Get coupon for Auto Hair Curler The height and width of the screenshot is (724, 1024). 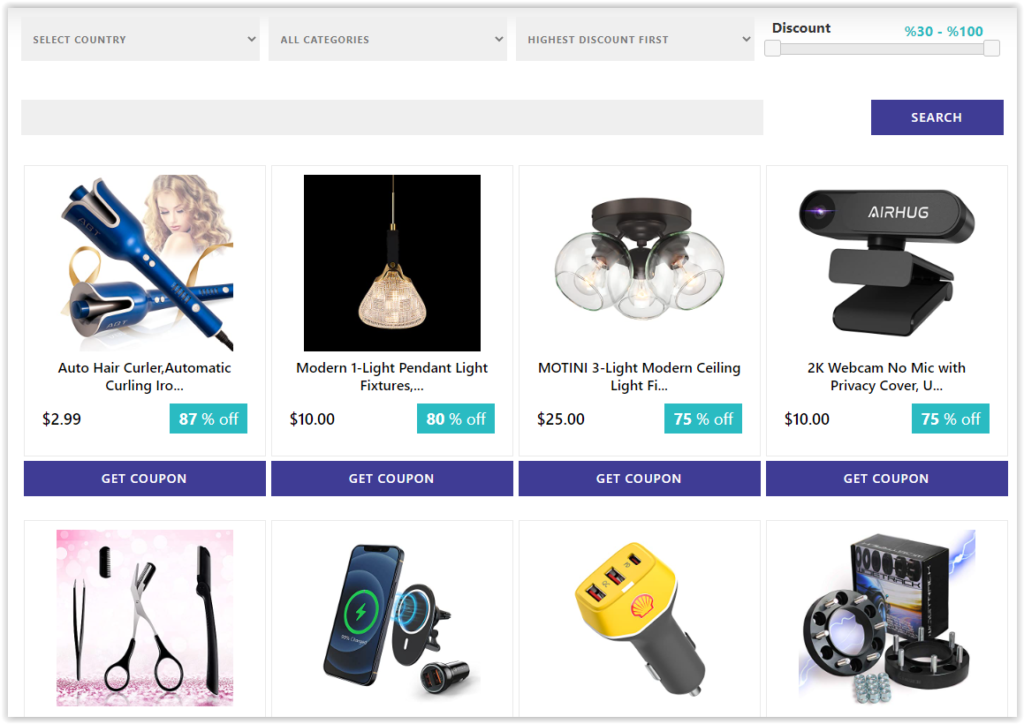click(144, 479)
